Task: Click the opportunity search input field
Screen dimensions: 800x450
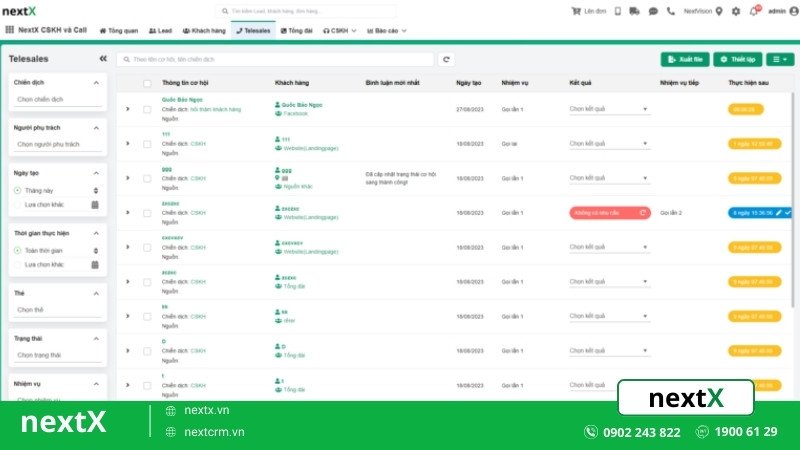Action: (x=276, y=59)
